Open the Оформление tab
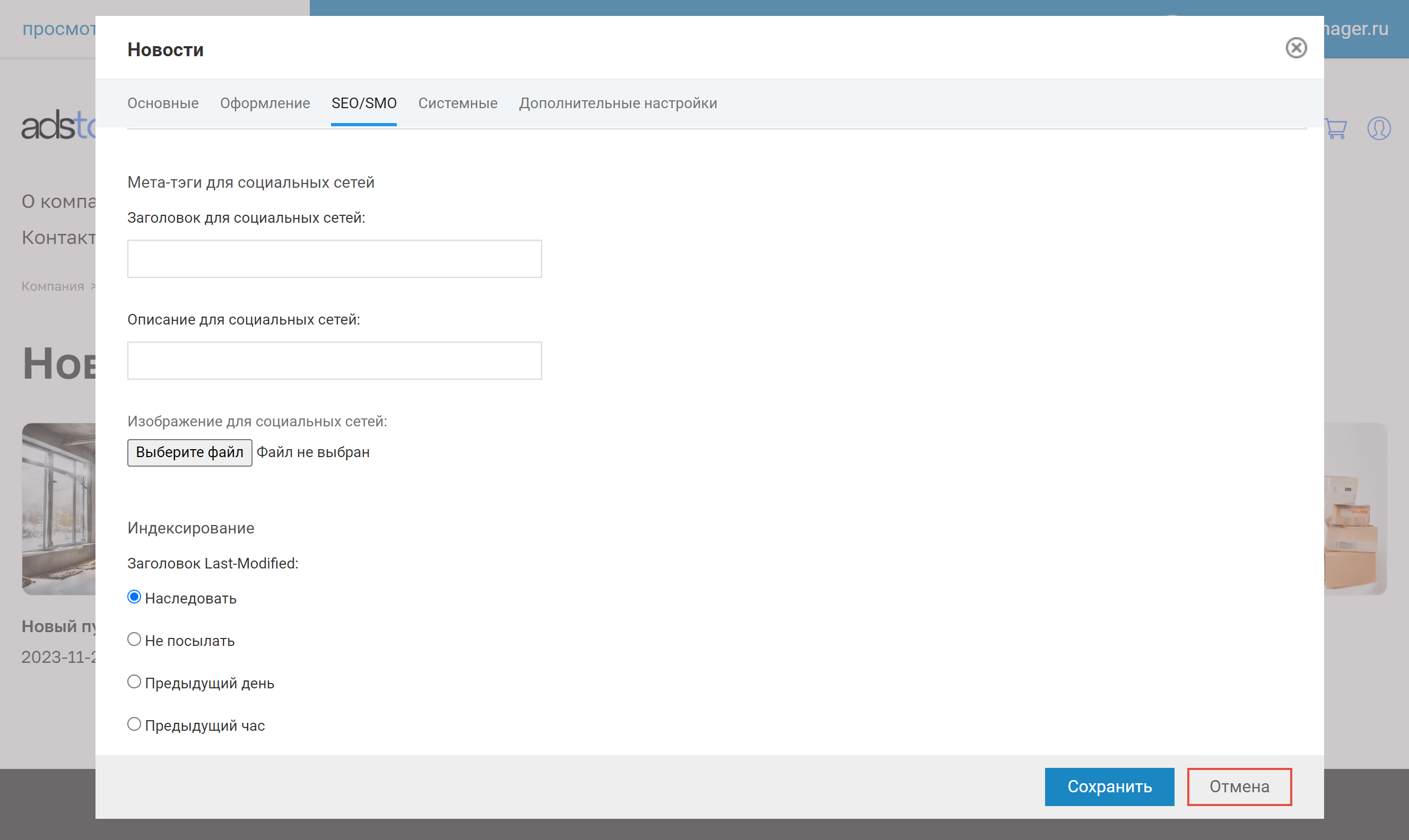 [265, 103]
